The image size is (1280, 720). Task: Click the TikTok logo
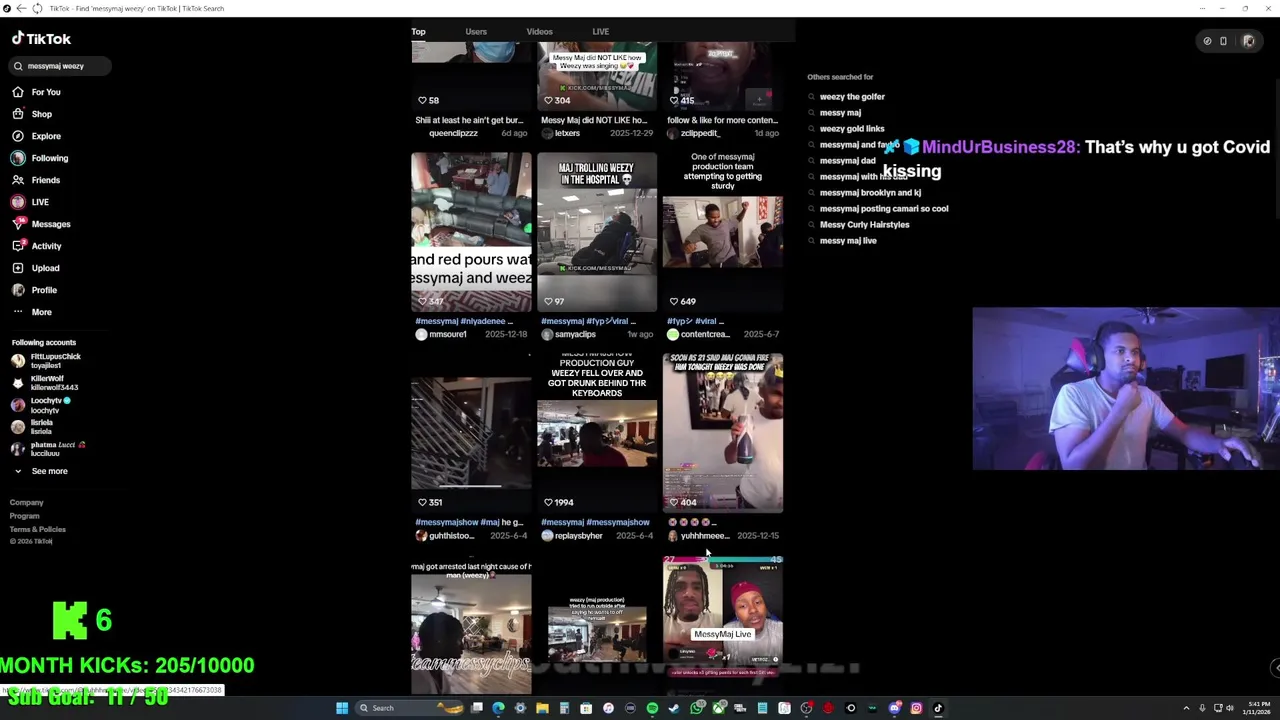41,39
